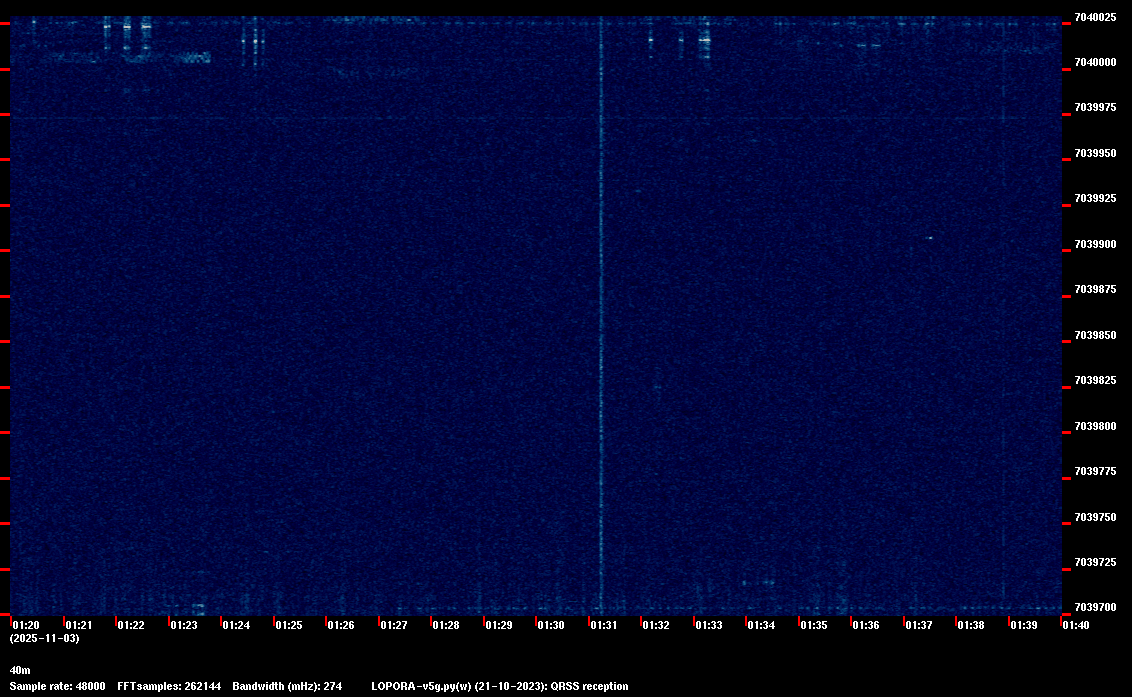
Task: Click the 01:29 time label
Action: [499, 625]
